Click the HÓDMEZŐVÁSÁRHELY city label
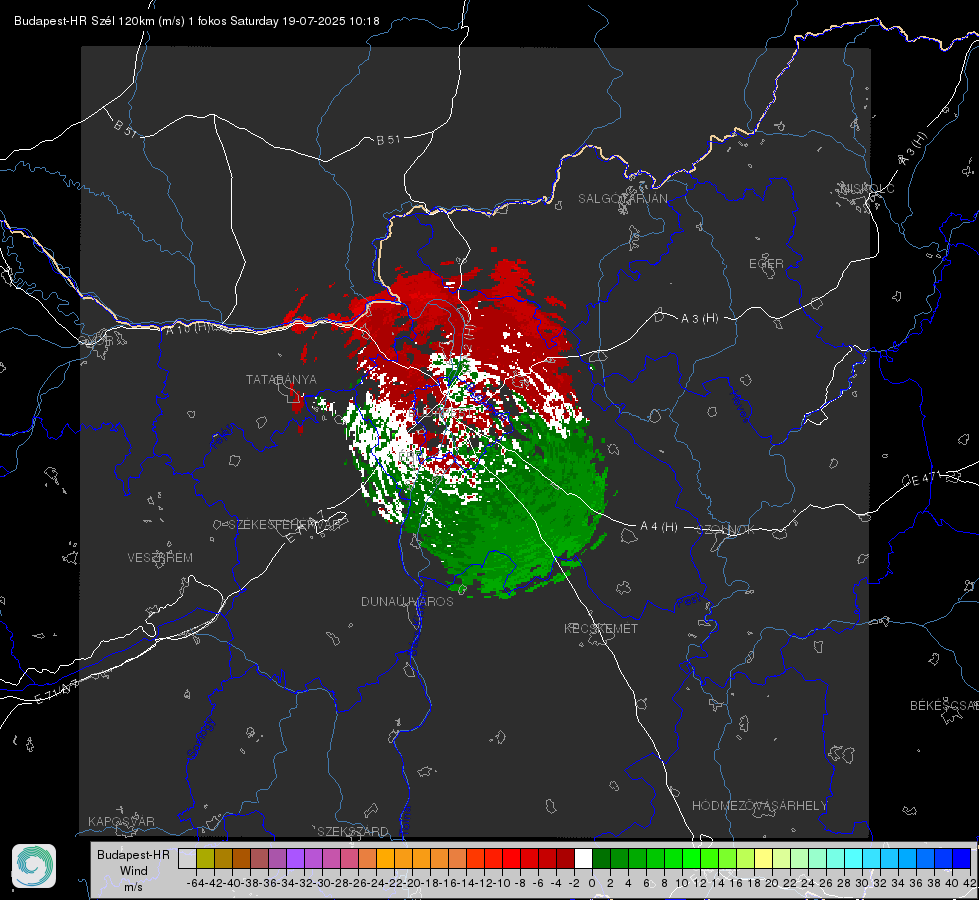This screenshot has width=979, height=900. pos(759,806)
